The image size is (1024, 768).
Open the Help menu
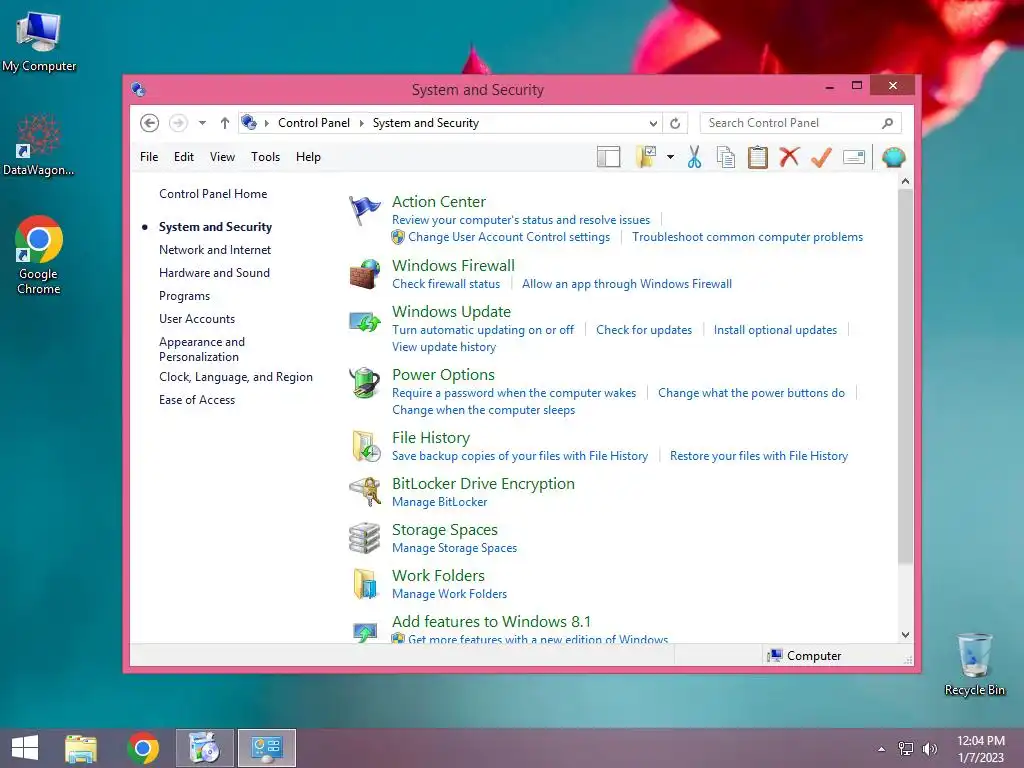point(308,157)
